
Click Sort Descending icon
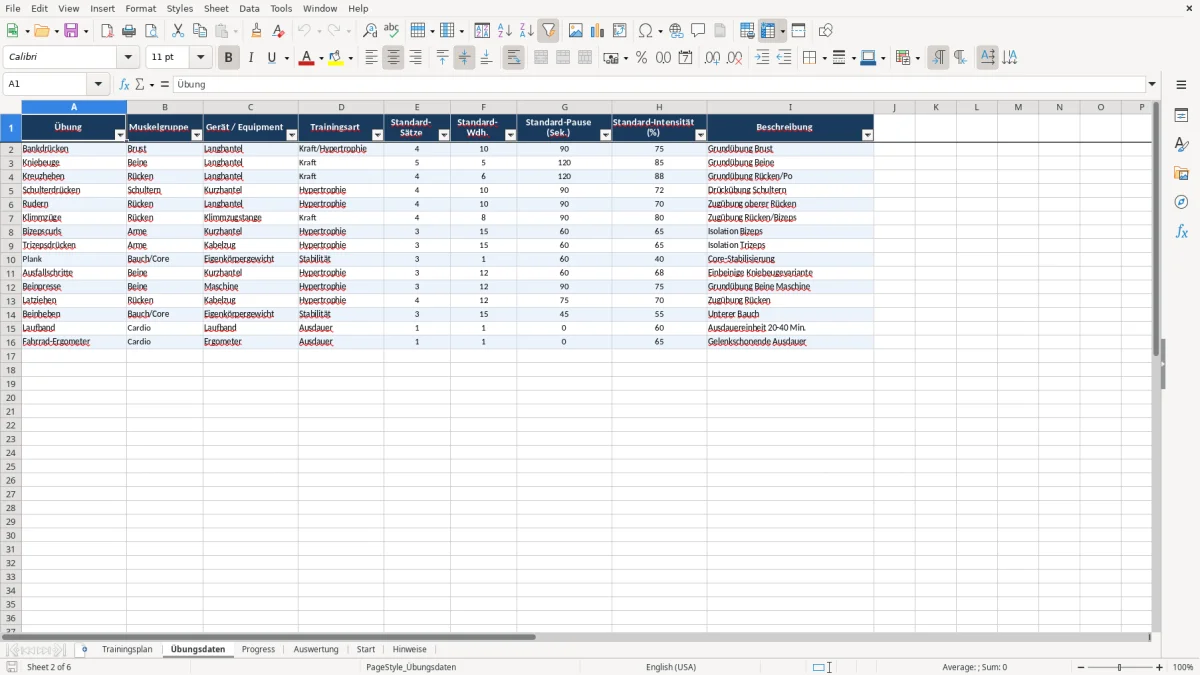pos(526,31)
